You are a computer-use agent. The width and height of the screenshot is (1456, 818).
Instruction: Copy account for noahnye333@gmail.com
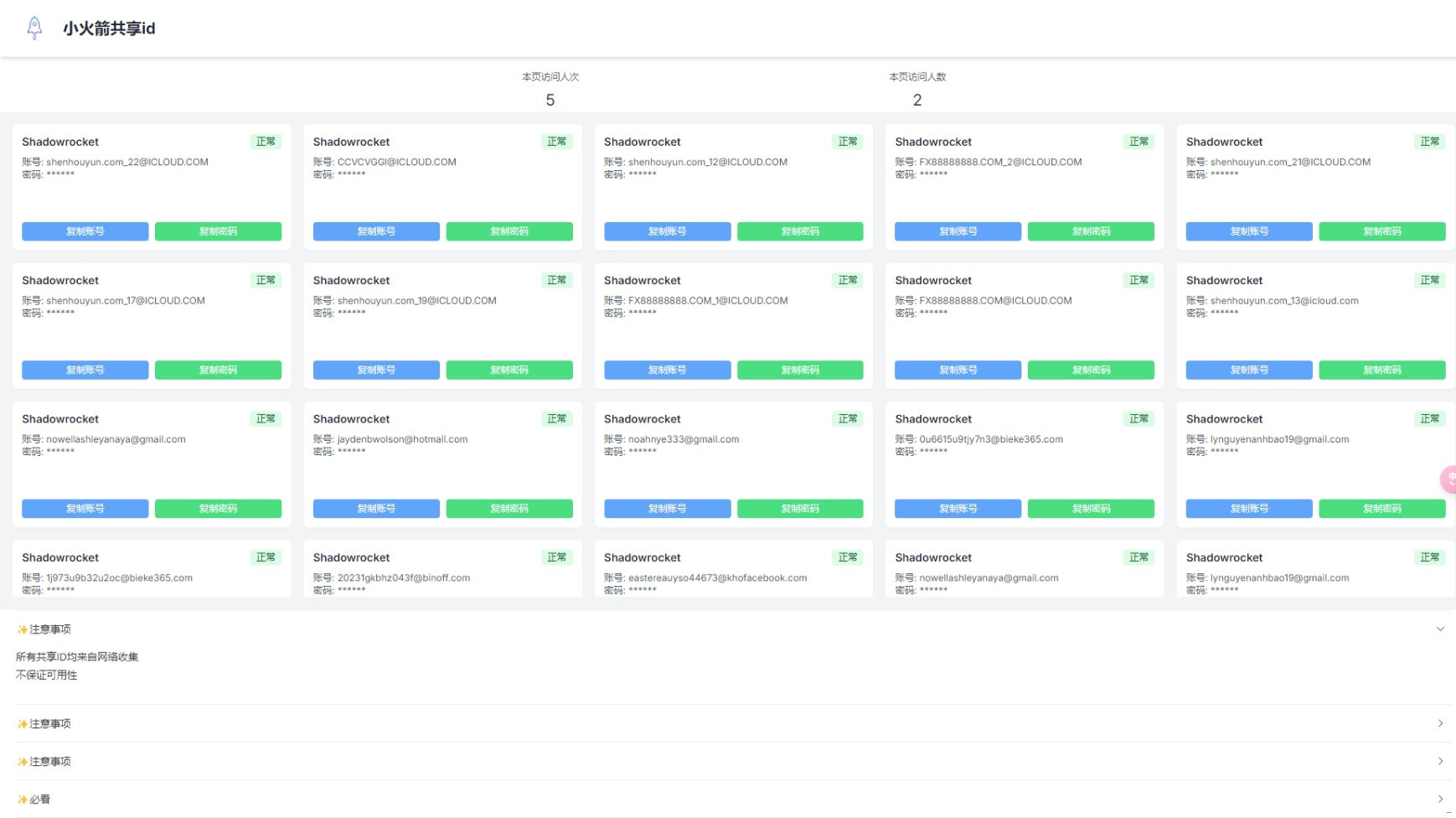point(667,509)
